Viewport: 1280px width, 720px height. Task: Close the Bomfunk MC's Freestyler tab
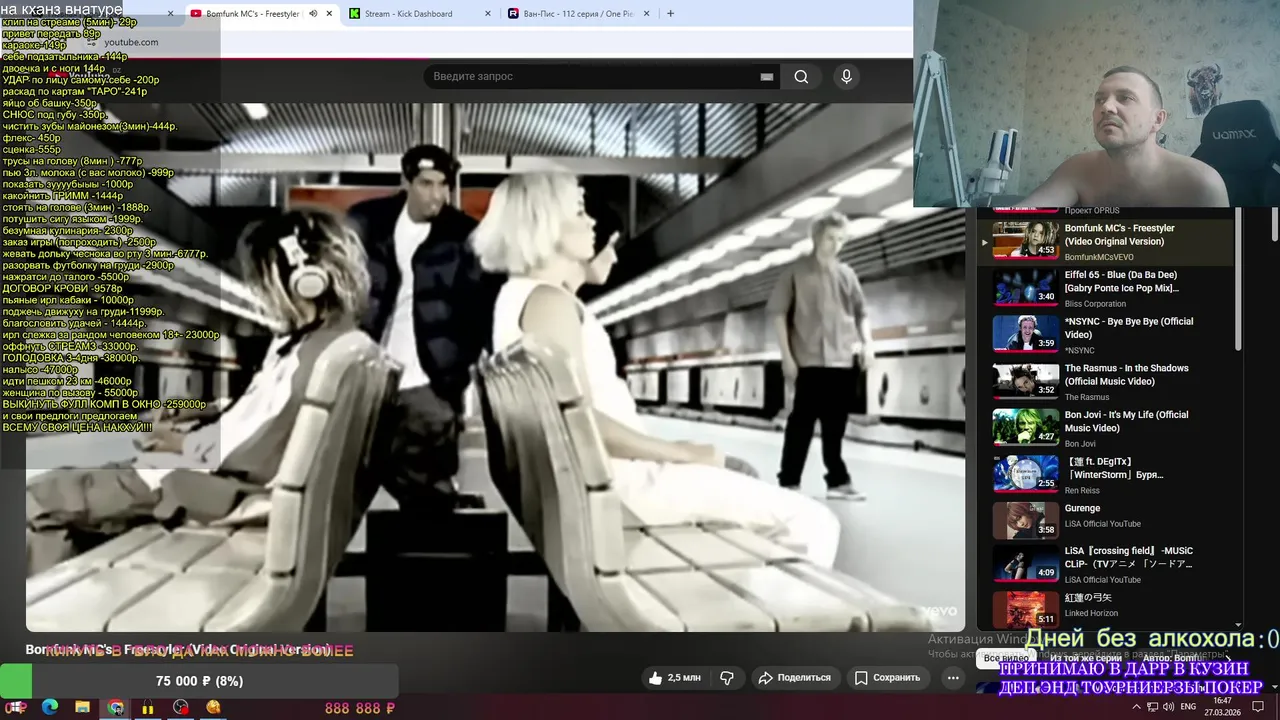point(329,14)
